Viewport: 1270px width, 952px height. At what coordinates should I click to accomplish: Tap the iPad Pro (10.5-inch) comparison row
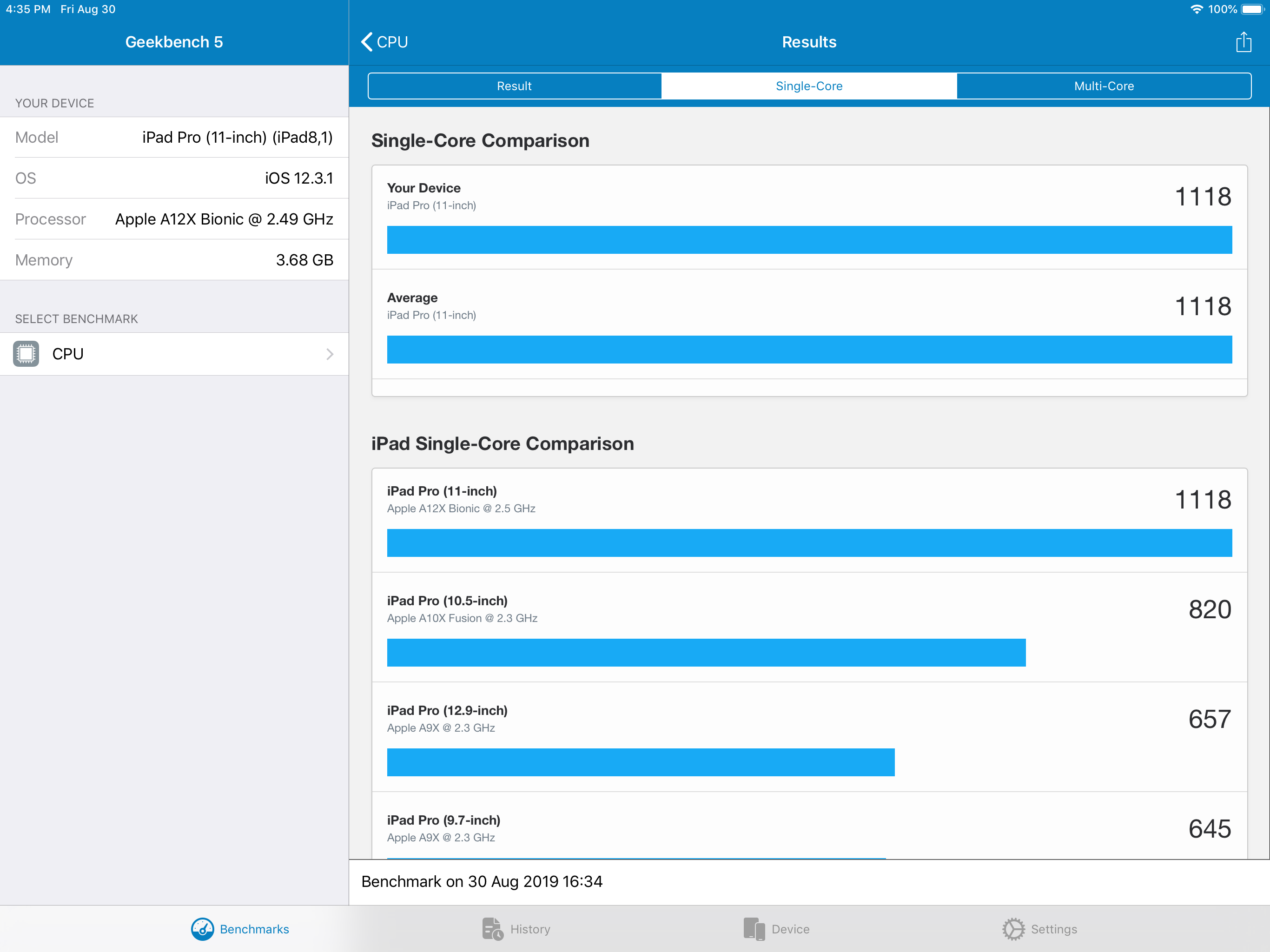(809, 627)
